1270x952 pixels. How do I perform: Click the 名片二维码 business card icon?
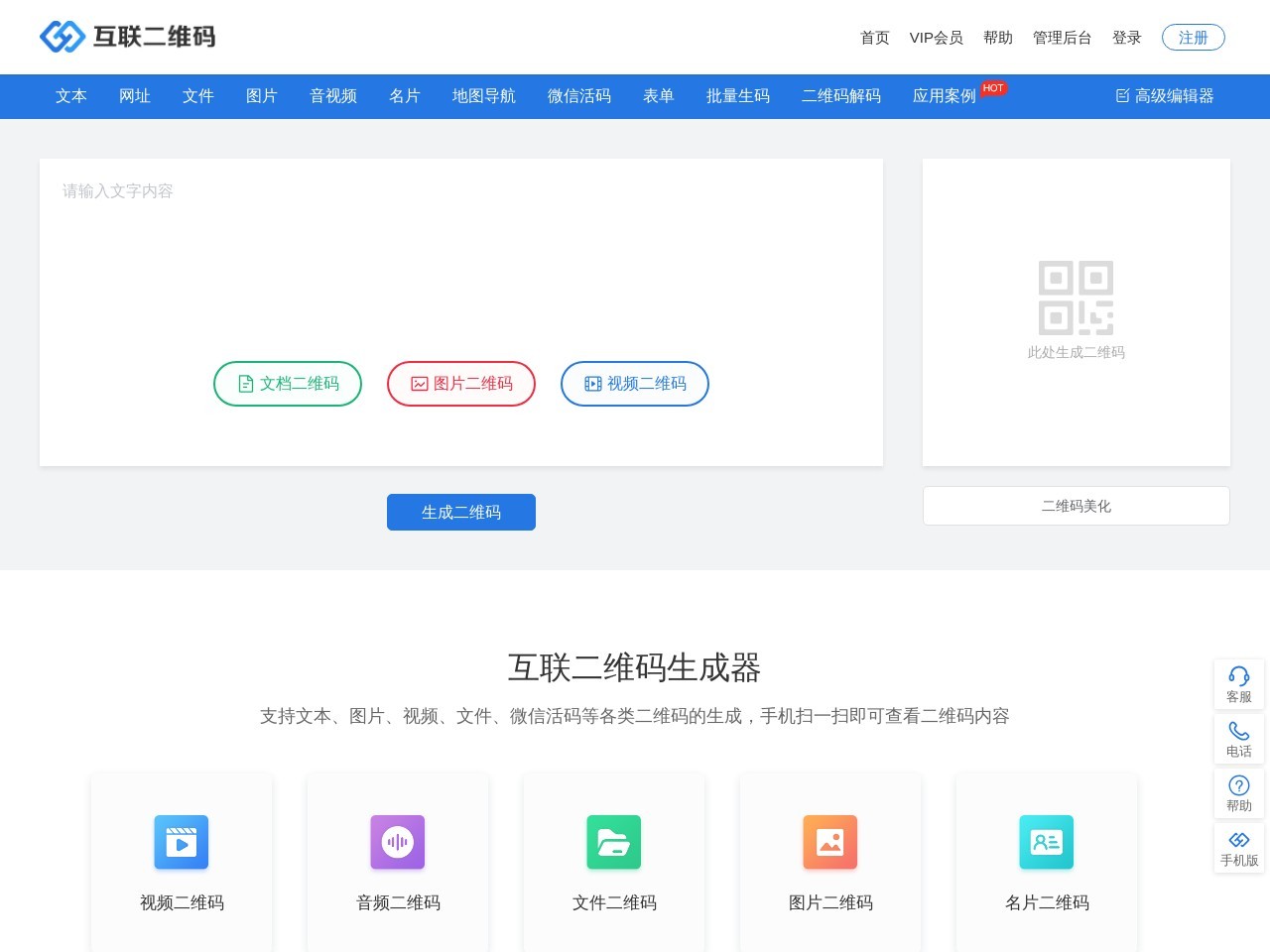coord(1046,842)
